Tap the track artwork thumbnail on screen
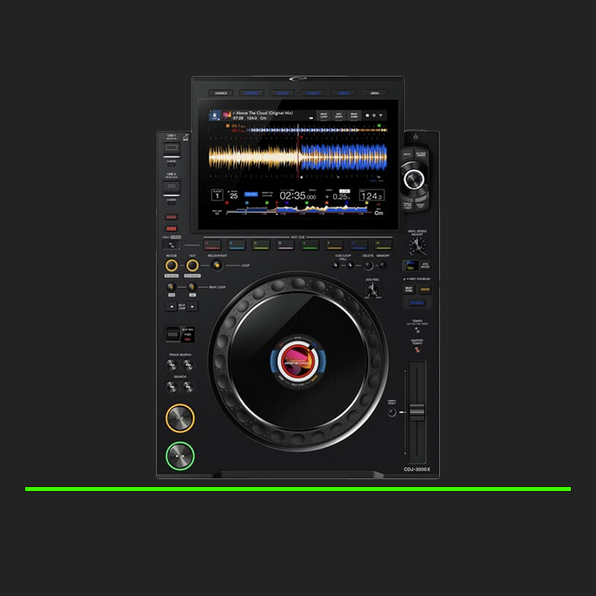 point(227,115)
